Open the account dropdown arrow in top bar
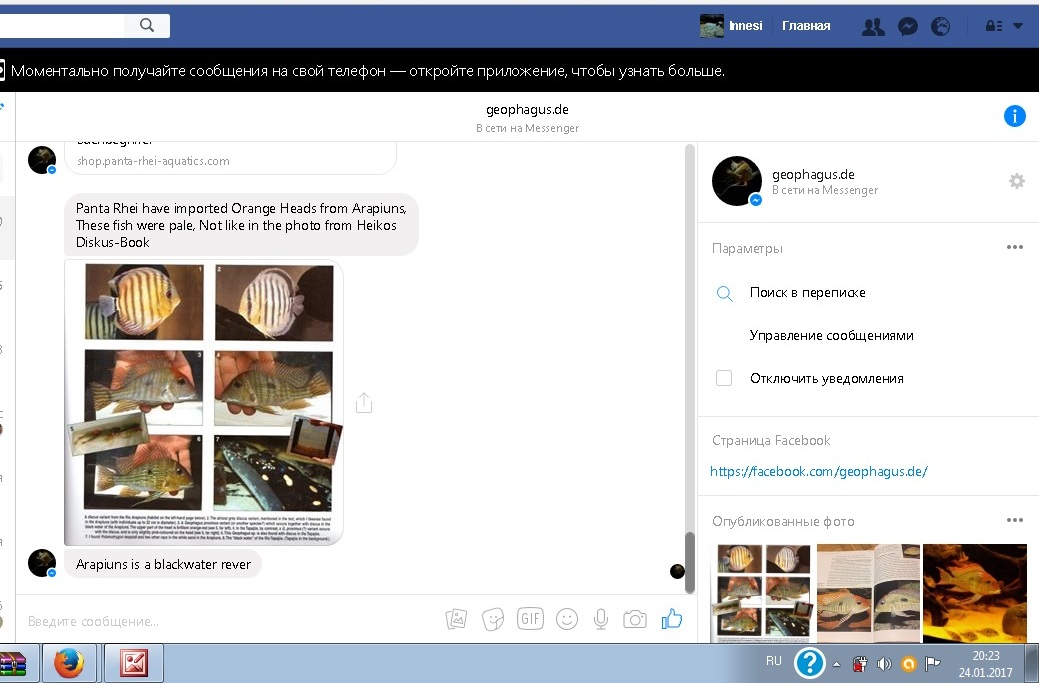 [1018, 27]
